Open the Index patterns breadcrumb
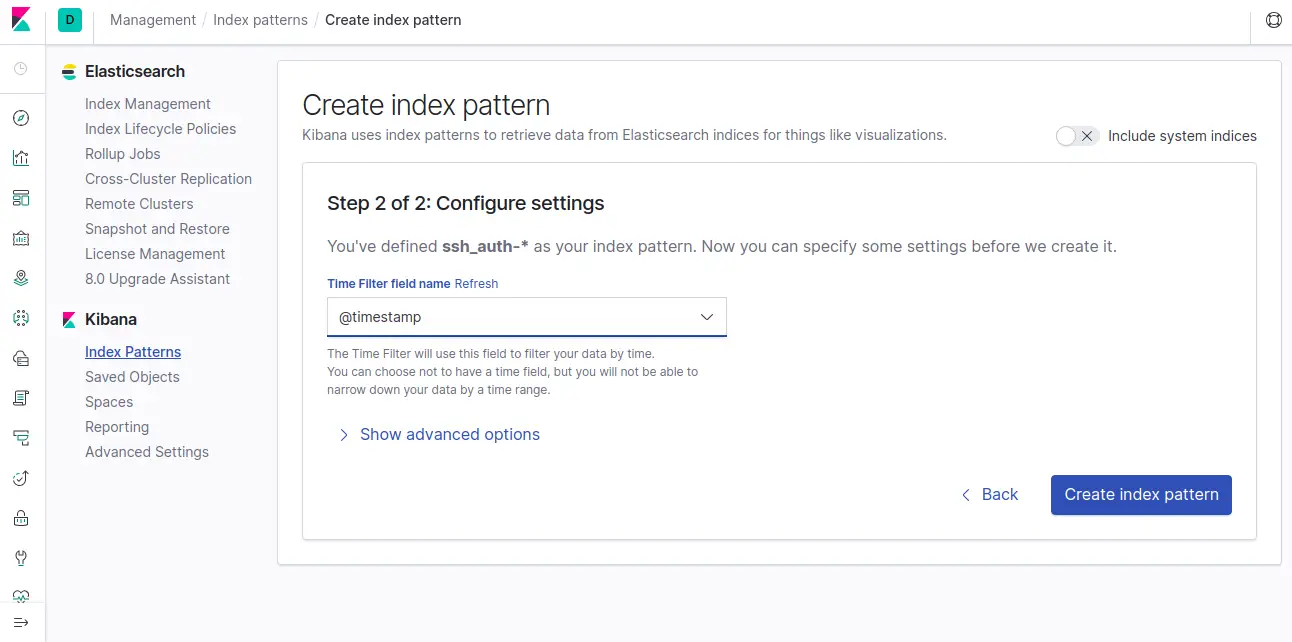Screen dimensions: 1292x642 260,20
